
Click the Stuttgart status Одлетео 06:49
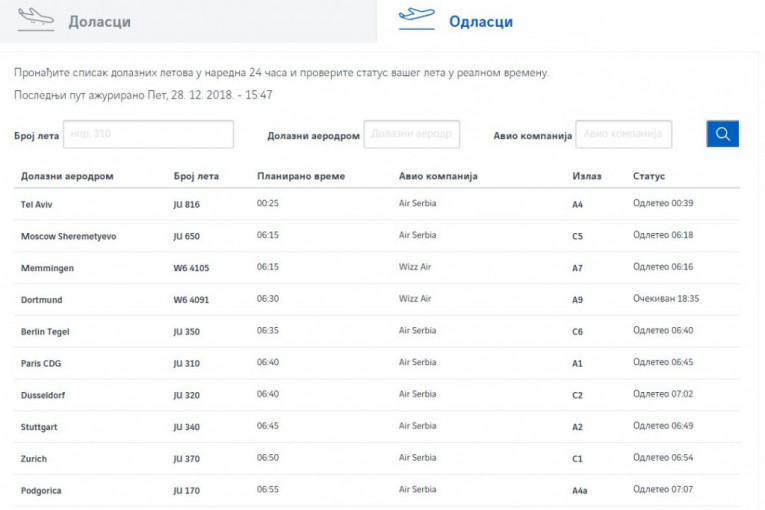coord(663,427)
